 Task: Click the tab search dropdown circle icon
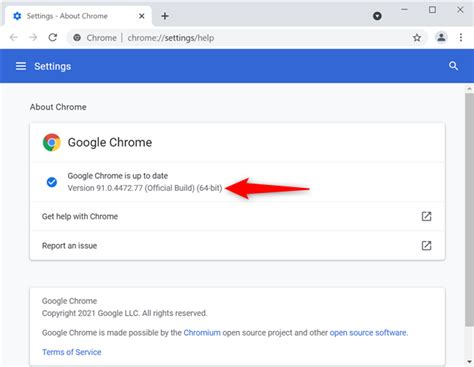coord(377,16)
